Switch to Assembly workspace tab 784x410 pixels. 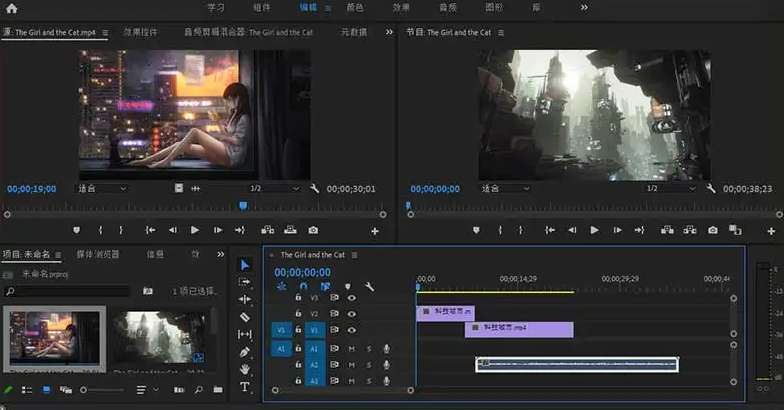(262, 8)
